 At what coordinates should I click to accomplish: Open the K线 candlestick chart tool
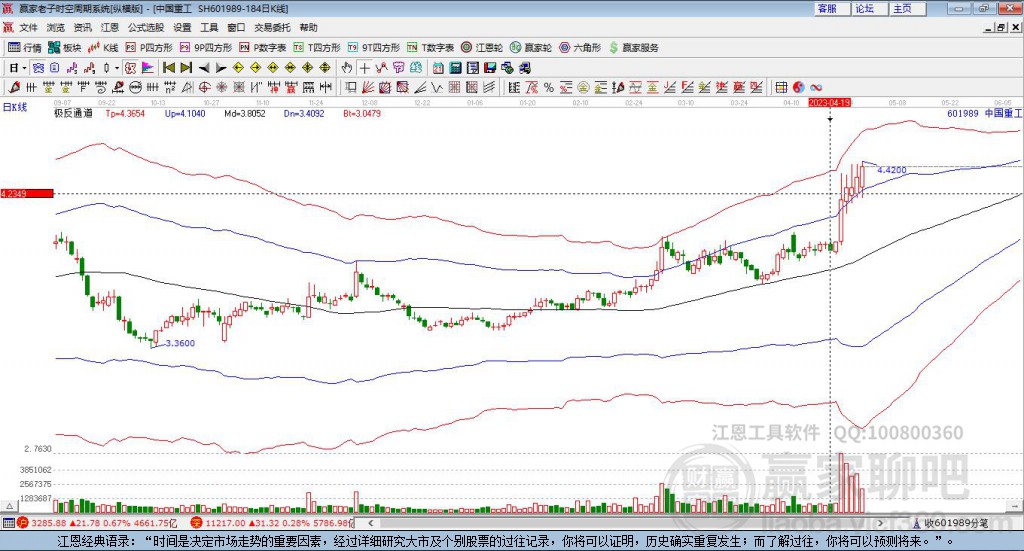(x=104, y=47)
